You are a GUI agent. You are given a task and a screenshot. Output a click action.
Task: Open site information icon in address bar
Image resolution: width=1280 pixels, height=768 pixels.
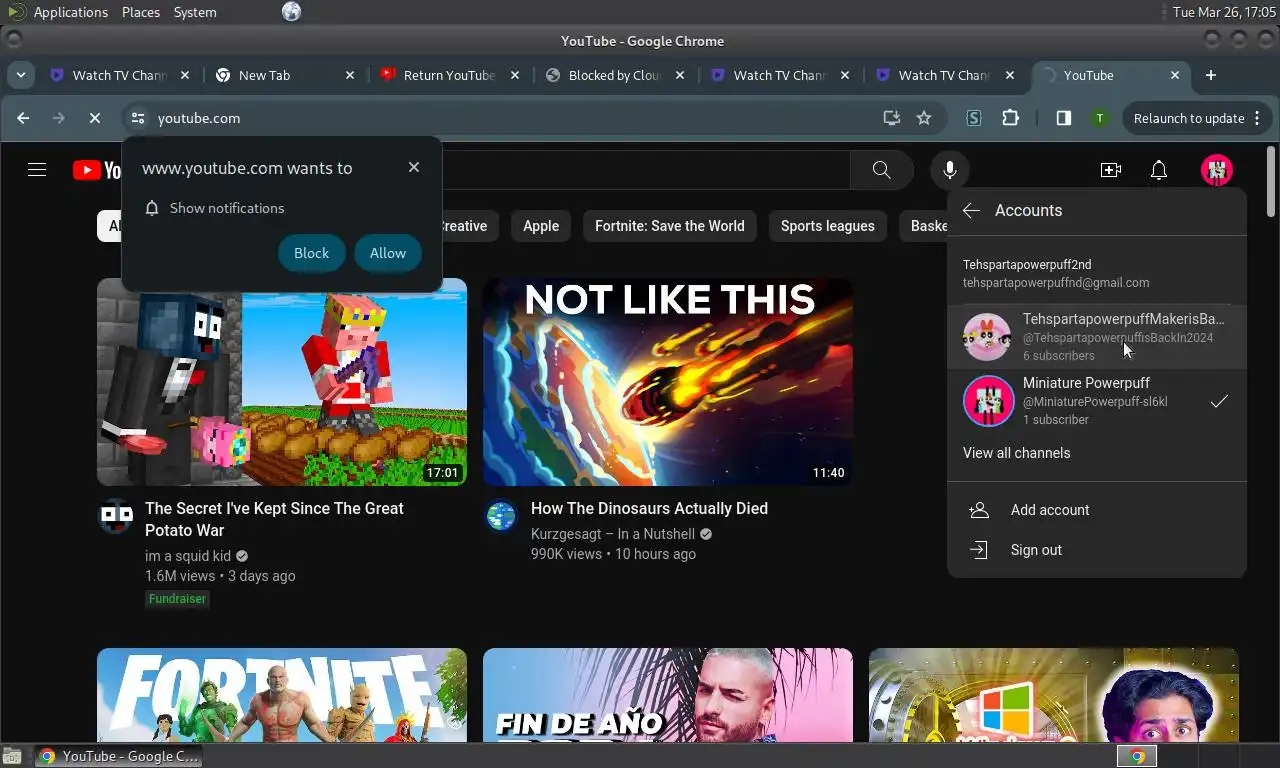[x=138, y=118]
